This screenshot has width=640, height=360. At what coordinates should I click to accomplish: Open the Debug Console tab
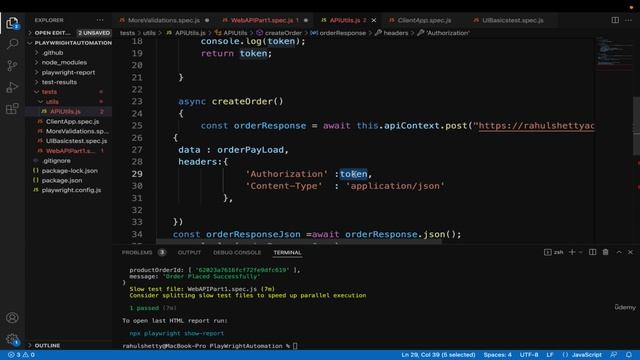point(237,252)
